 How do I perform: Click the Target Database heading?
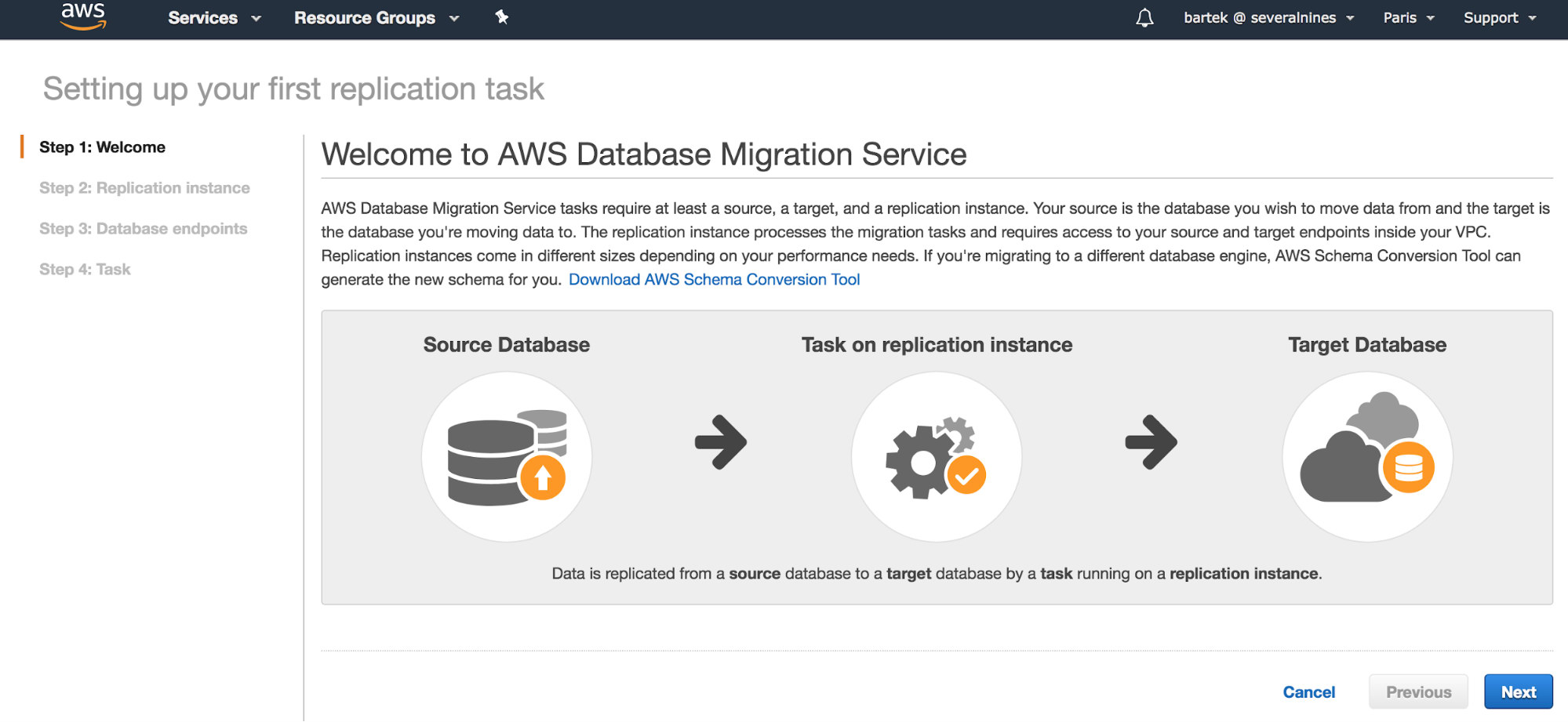point(1367,345)
